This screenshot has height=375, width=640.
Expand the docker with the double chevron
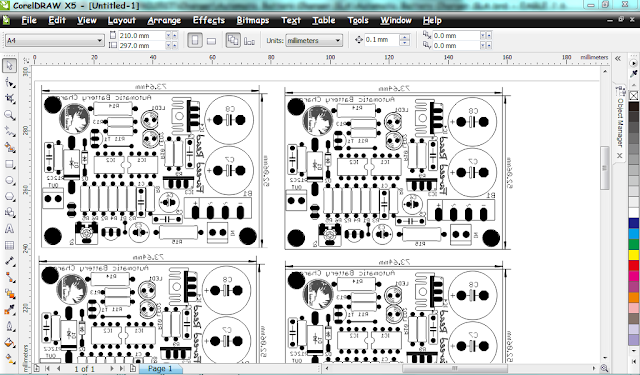618,58
